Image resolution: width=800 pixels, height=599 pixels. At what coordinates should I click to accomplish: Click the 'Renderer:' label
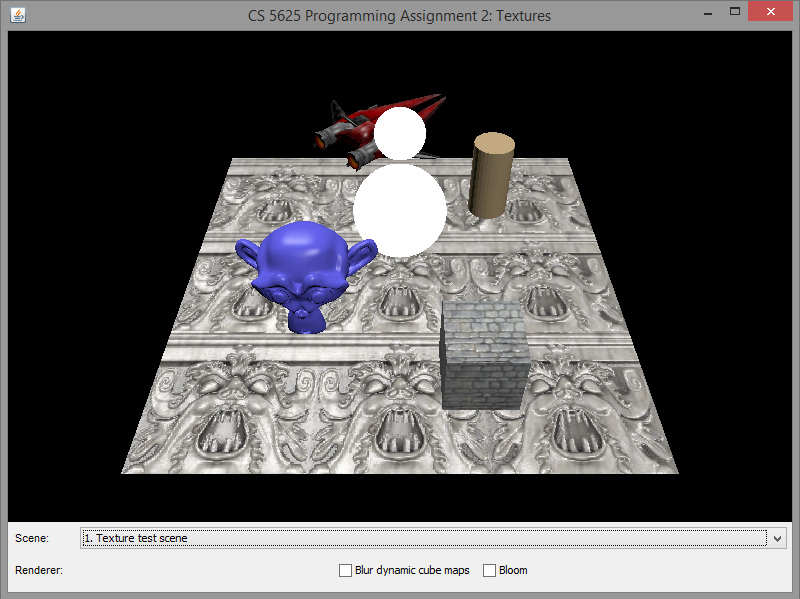[40, 570]
